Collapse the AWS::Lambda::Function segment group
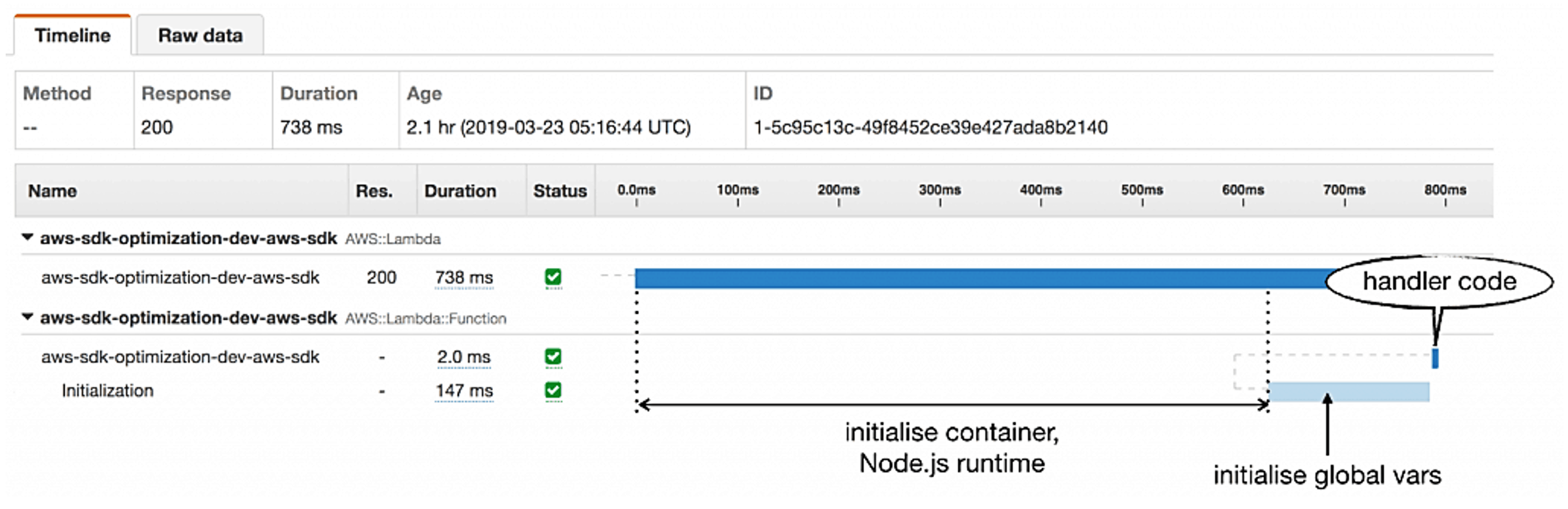Screen dimensions: 1568x509 [x=27, y=317]
